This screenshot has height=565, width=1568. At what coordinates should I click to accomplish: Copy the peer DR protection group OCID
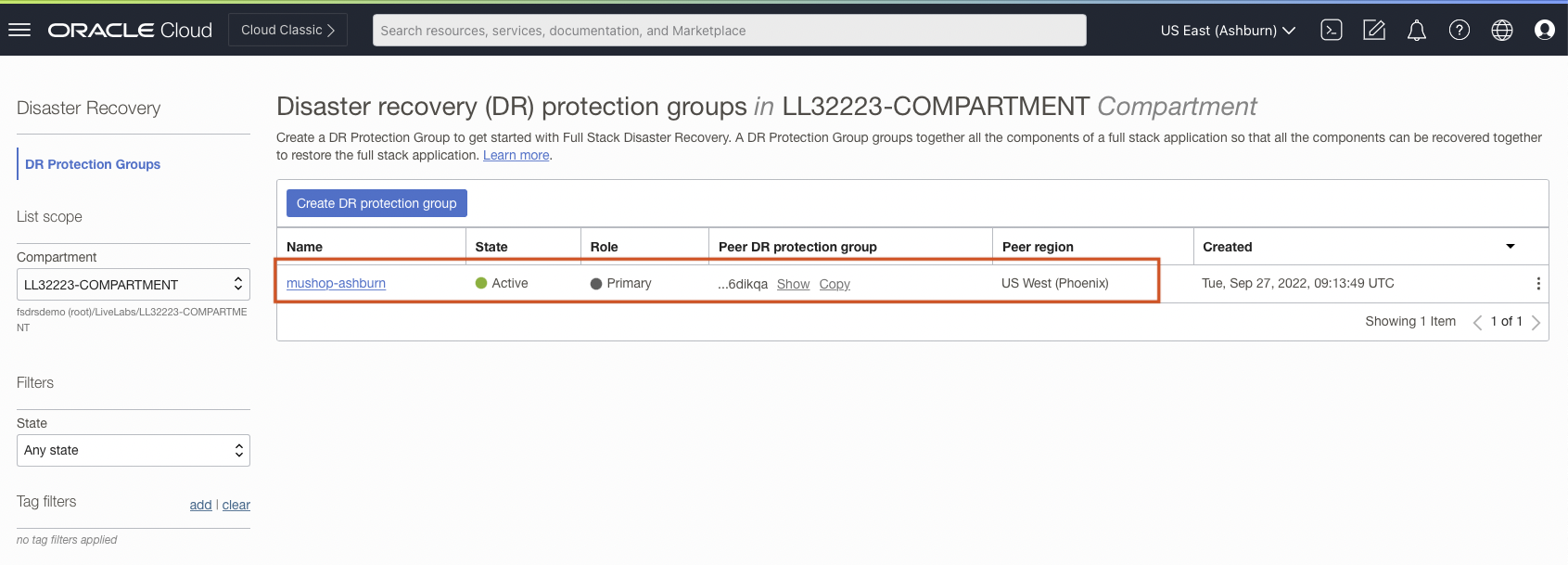834,284
